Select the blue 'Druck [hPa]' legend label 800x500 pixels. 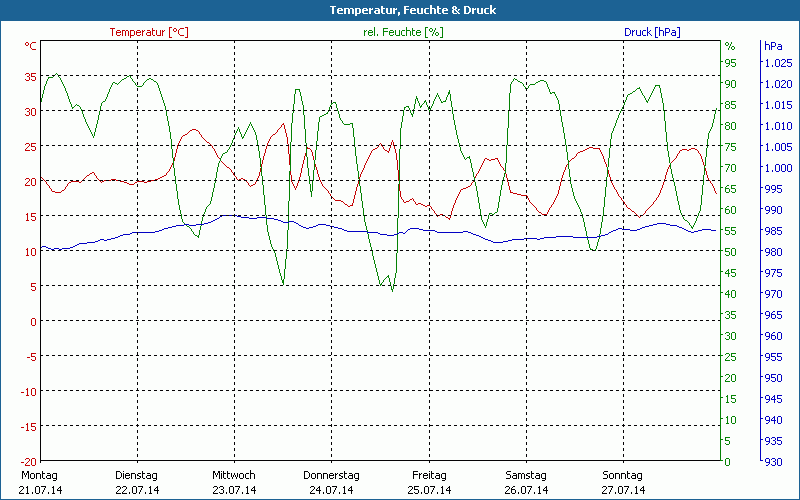point(652,32)
